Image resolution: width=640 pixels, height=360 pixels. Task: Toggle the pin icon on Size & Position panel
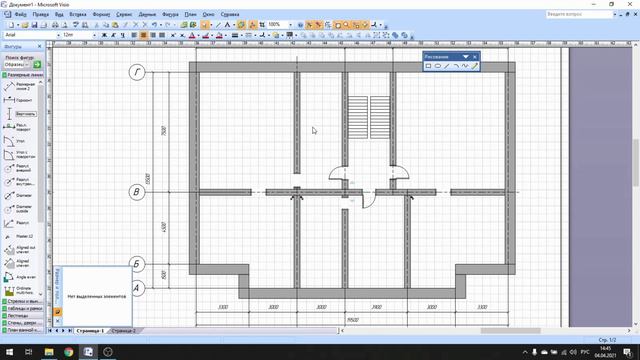coord(58,312)
